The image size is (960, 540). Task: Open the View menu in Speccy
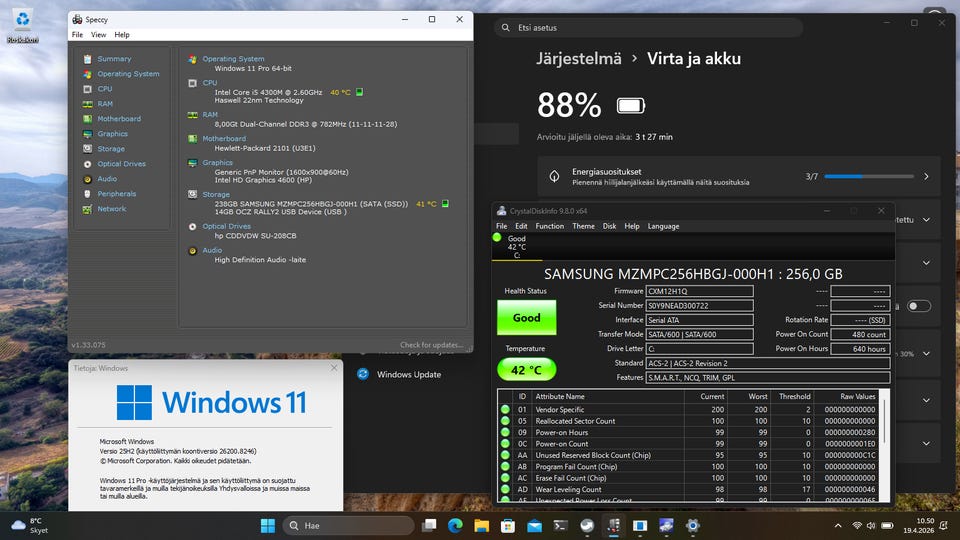click(x=99, y=35)
